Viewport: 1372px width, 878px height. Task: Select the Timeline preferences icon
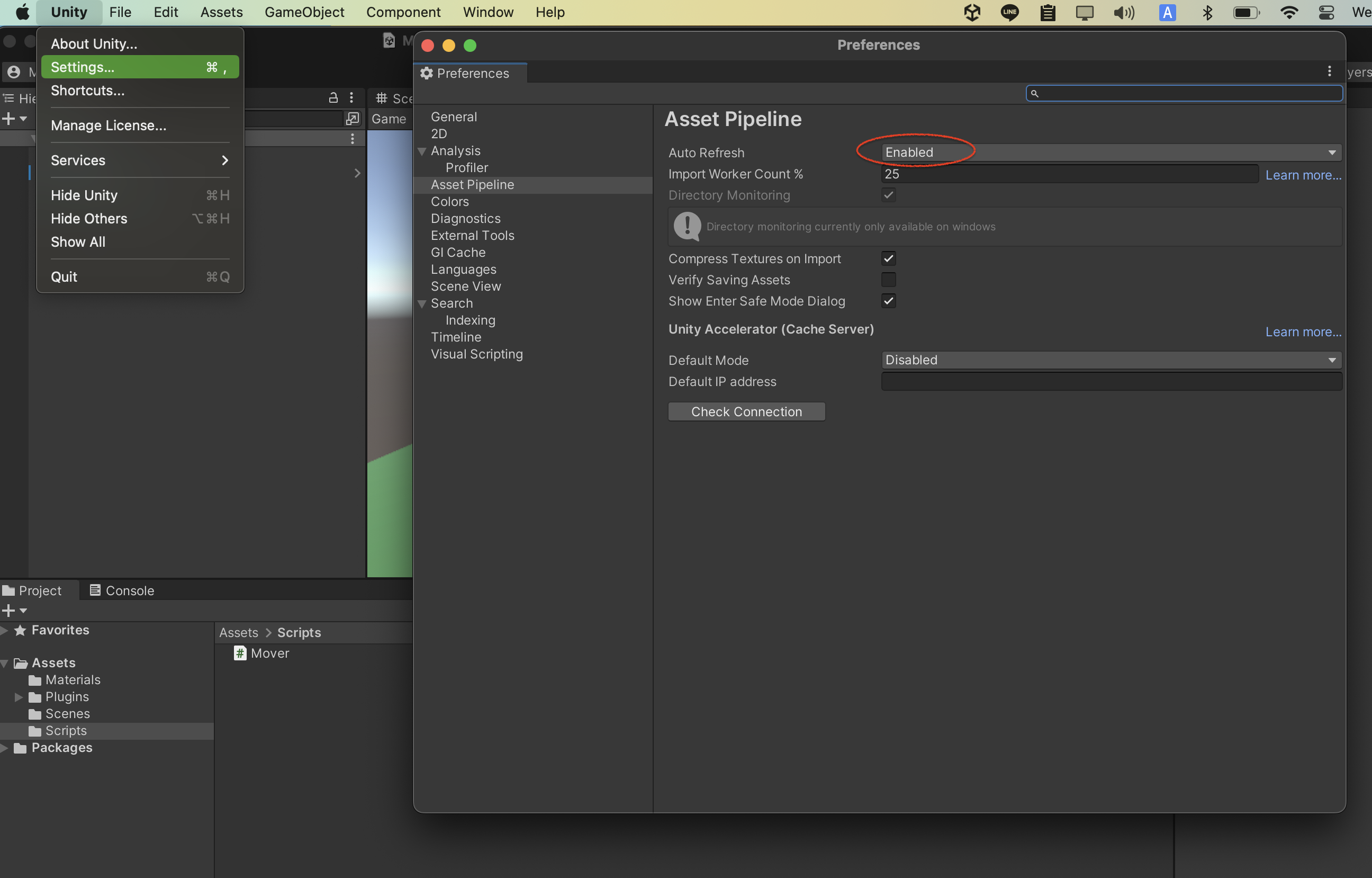tap(456, 336)
